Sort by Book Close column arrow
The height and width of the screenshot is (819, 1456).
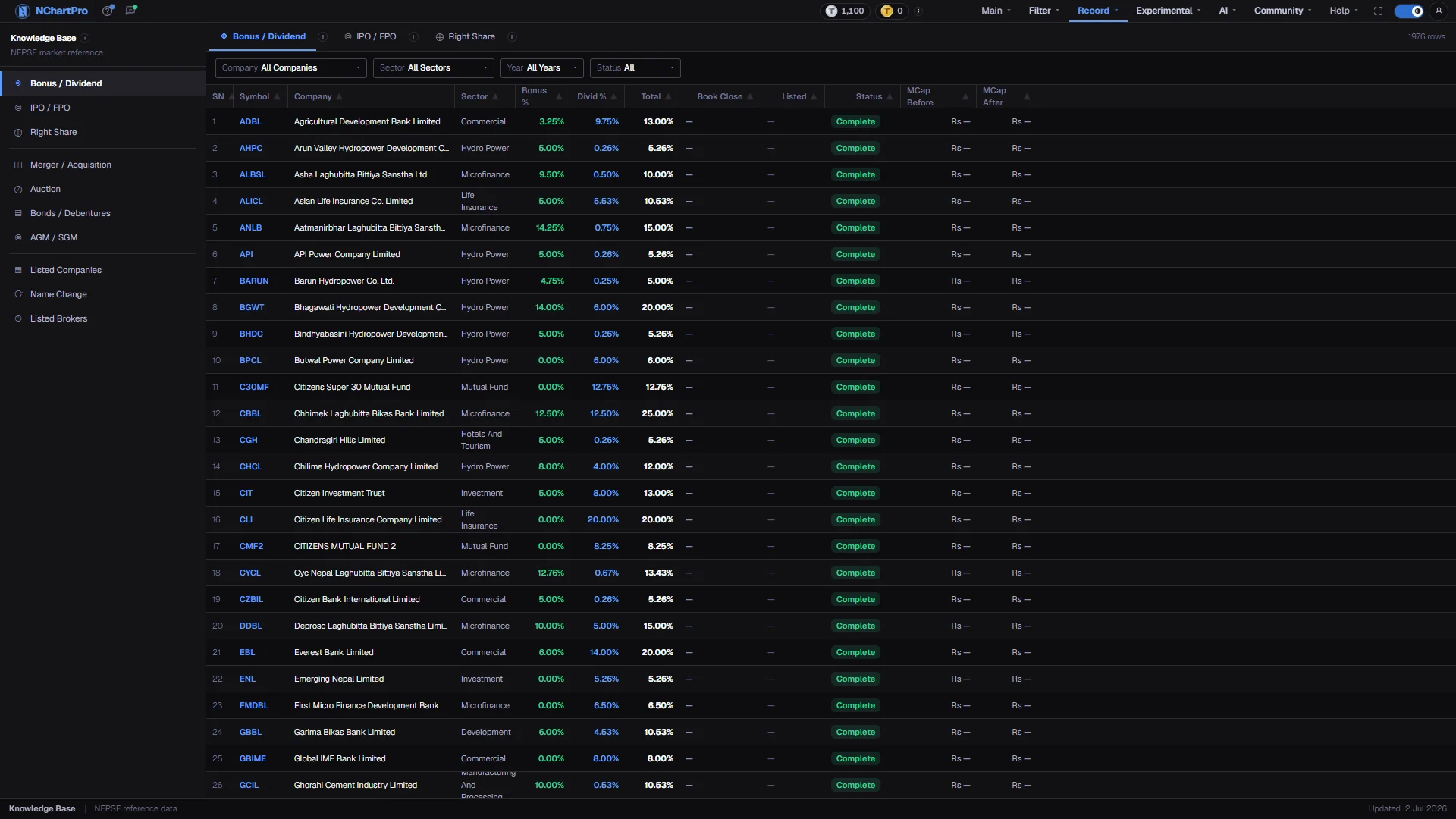tap(750, 97)
